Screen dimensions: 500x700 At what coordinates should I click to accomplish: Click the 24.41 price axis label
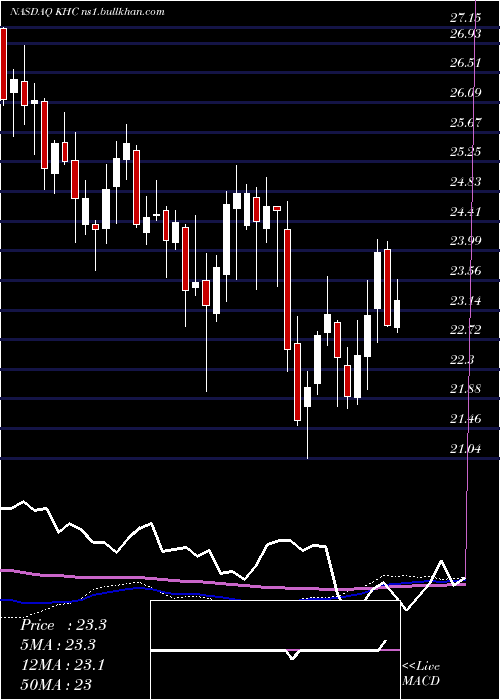coord(466,211)
